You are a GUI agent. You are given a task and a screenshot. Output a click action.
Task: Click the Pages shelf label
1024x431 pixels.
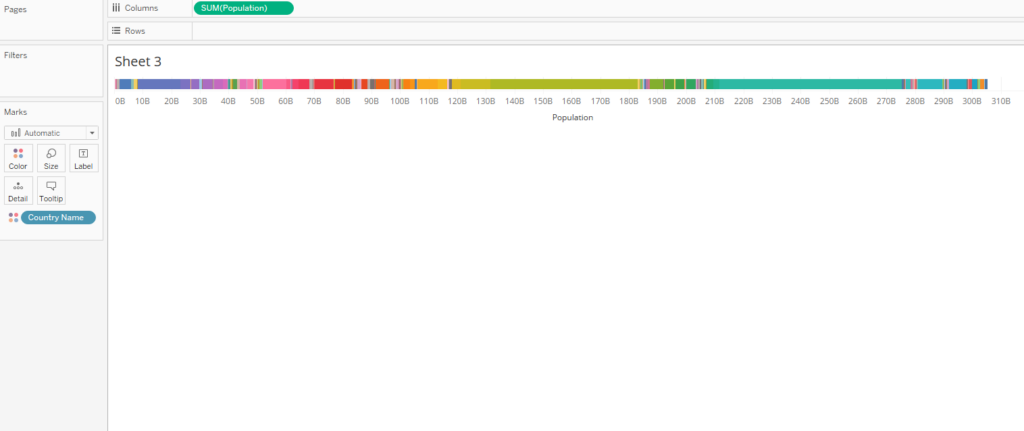tap(16, 10)
